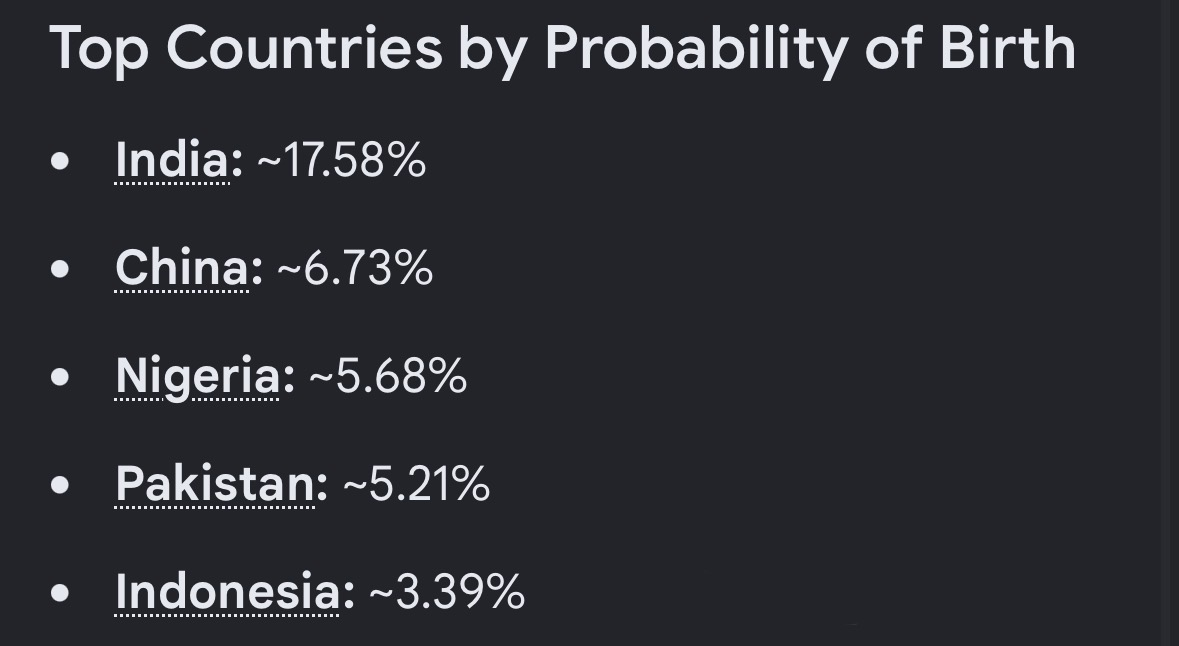
Task: Select the ~5.68% percentage value
Action: pos(388,376)
